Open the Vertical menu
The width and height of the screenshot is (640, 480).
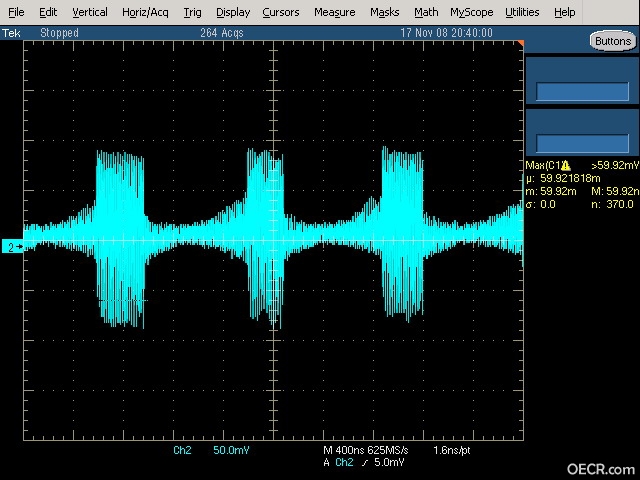click(x=90, y=12)
